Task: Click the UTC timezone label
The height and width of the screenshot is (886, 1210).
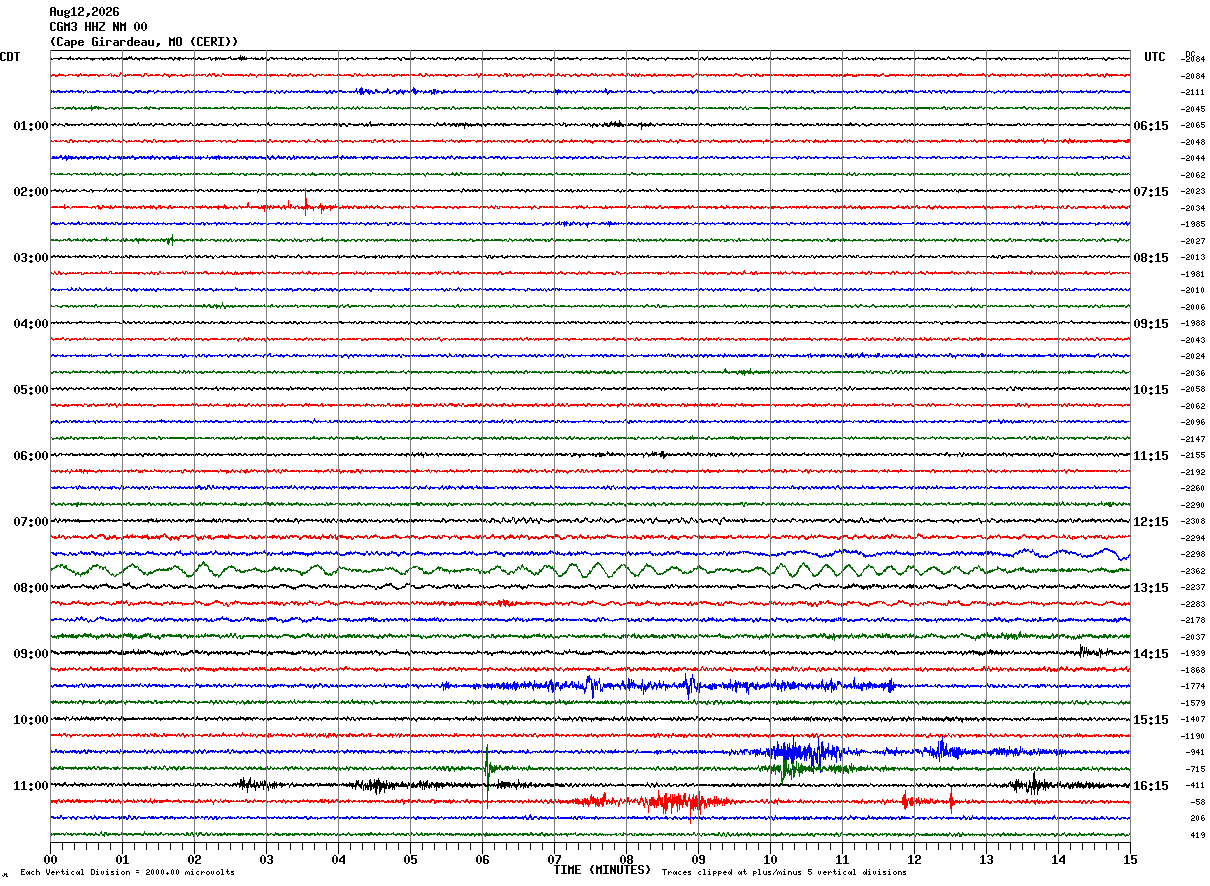Action: (1155, 57)
